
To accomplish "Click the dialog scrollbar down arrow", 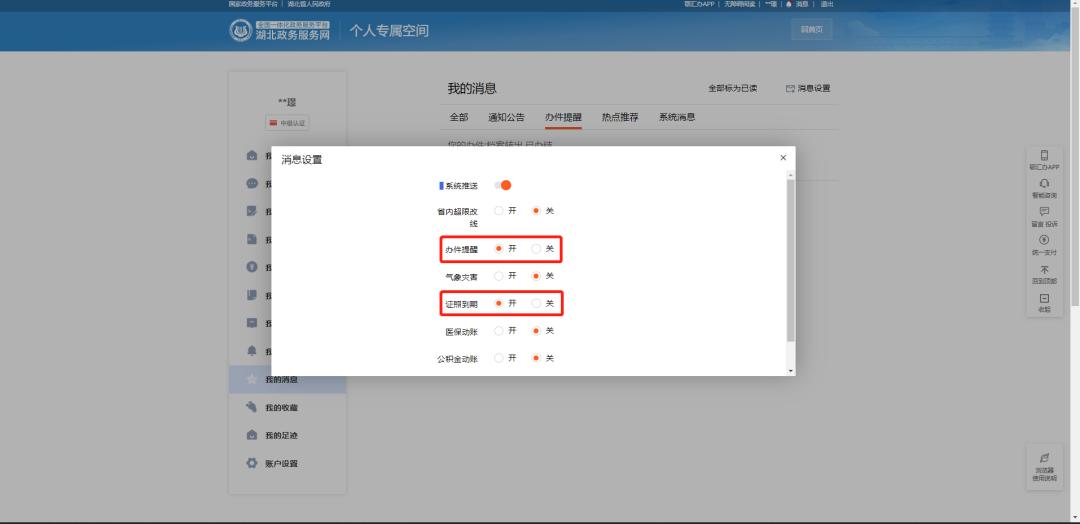I will pos(791,371).
